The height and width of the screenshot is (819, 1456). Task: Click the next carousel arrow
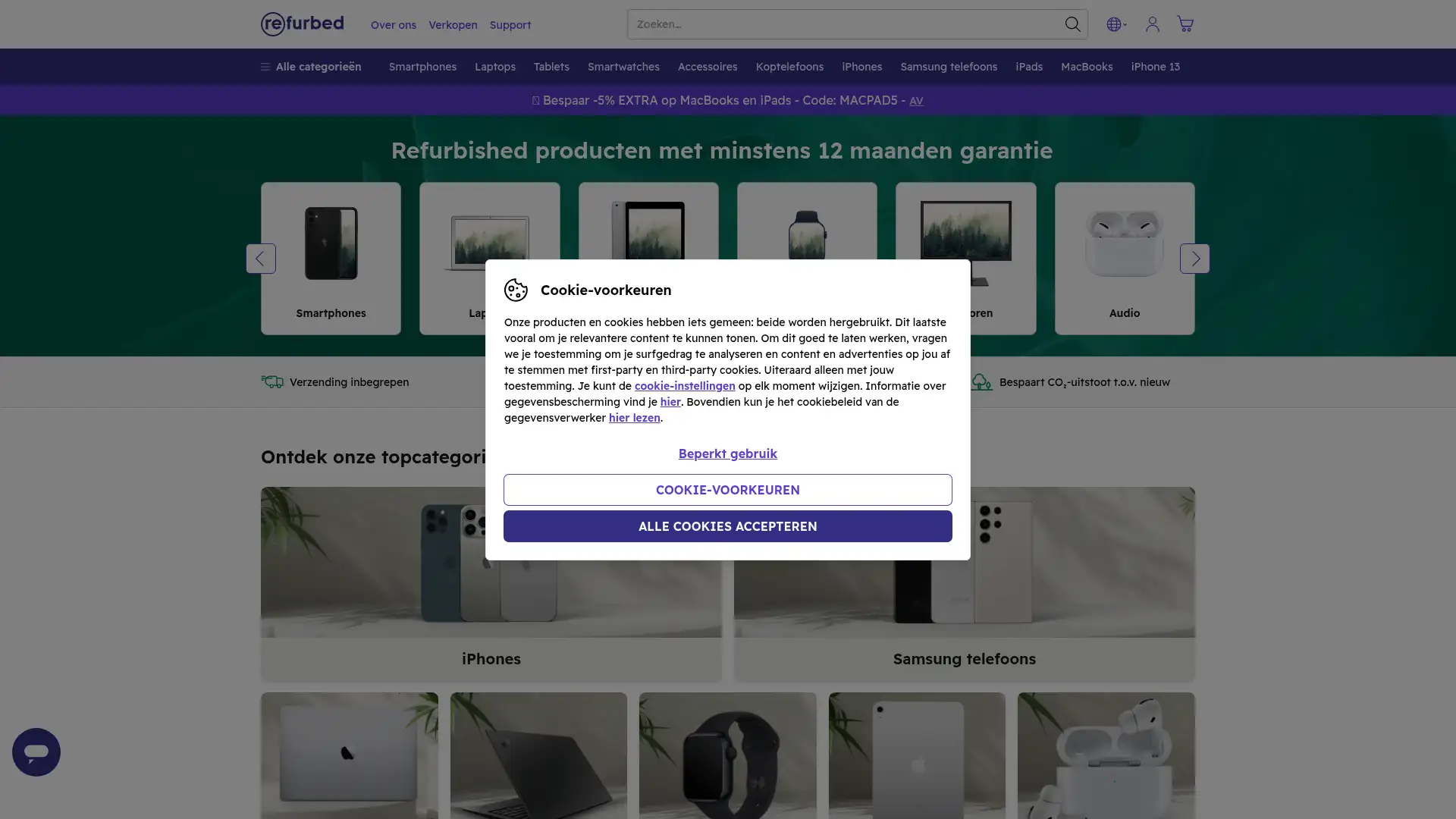[x=1194, y=258]
